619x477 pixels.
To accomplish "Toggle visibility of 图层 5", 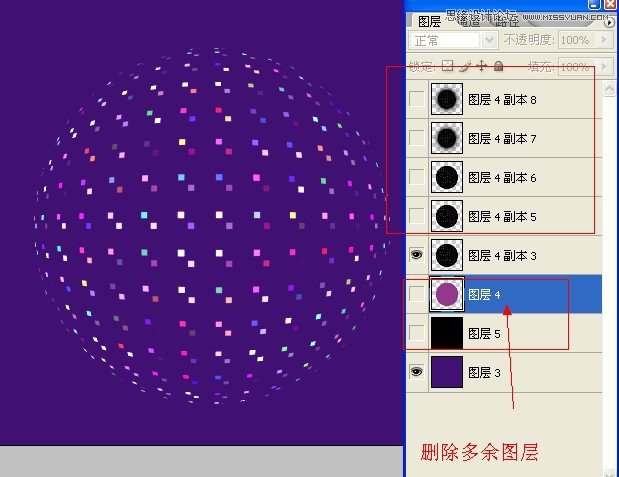I will (x=416, y=333).
